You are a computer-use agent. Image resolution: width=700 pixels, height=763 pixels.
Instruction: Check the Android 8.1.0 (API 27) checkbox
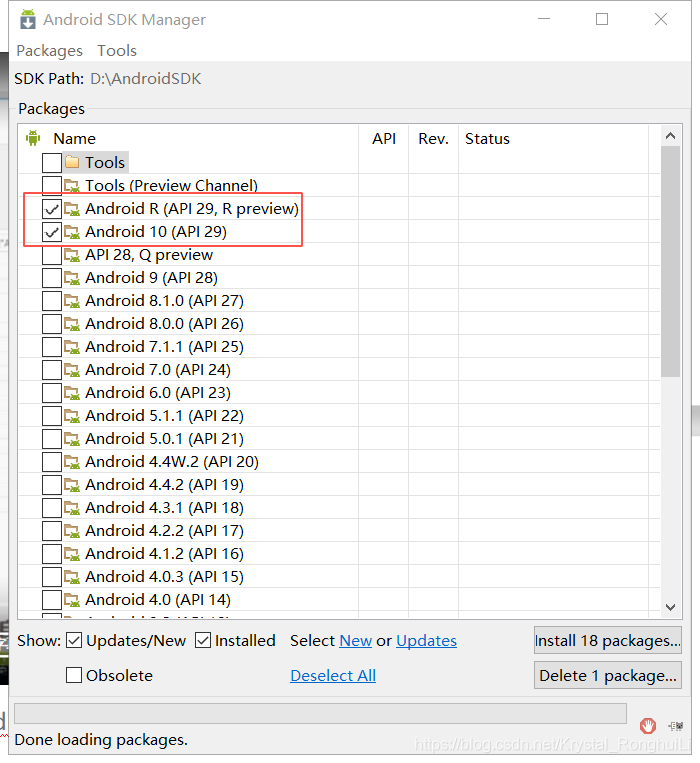(x=52, y=301)
